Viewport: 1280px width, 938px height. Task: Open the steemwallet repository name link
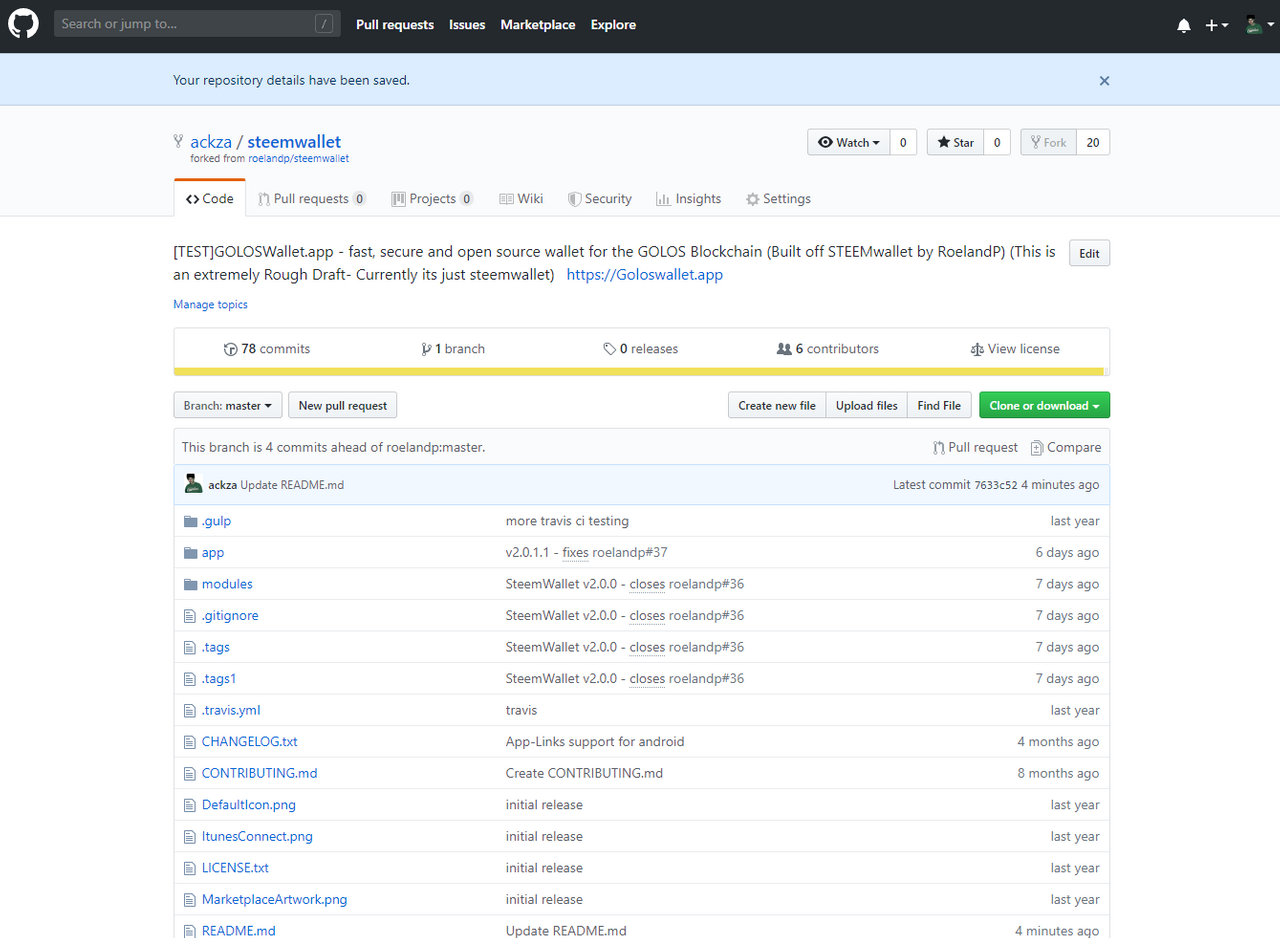294,142
